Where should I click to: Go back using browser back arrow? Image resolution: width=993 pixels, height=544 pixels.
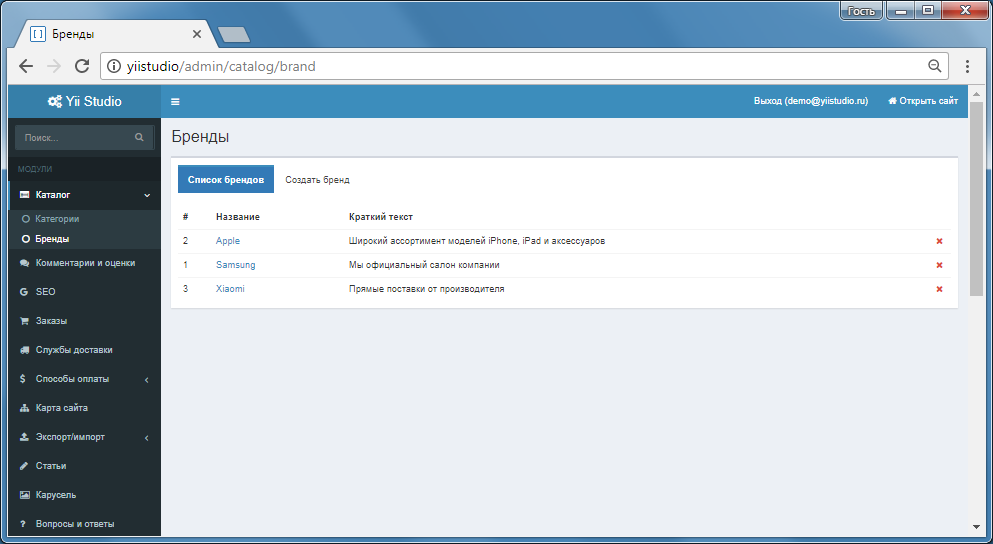[26, 66]
